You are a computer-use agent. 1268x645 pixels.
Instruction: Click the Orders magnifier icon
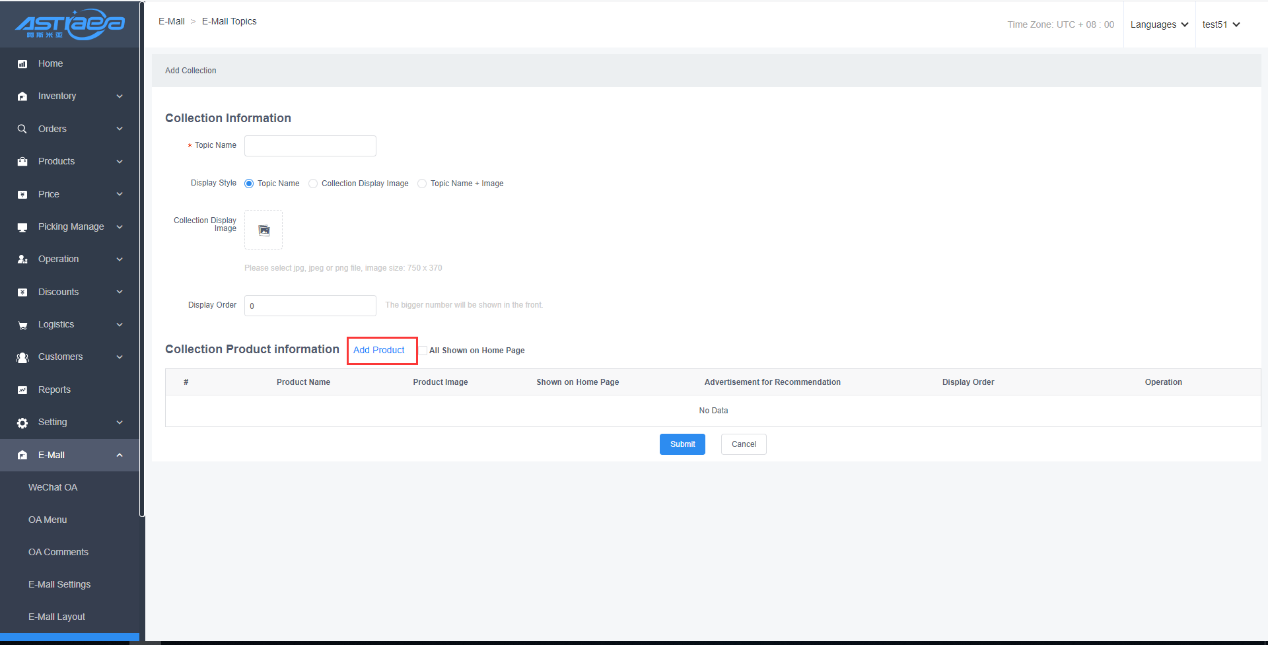coord(22,129)
